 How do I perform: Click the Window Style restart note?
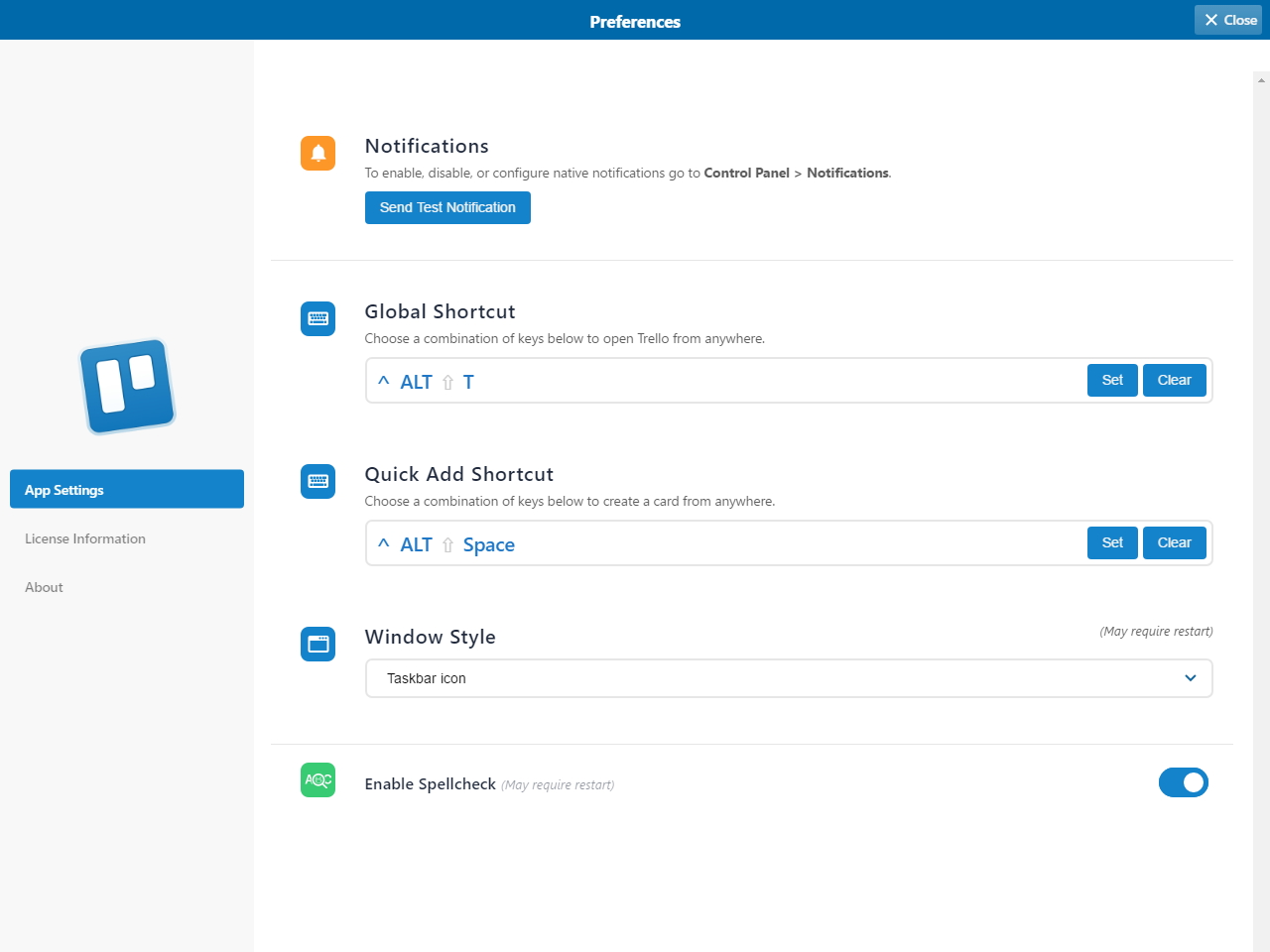1156,632
